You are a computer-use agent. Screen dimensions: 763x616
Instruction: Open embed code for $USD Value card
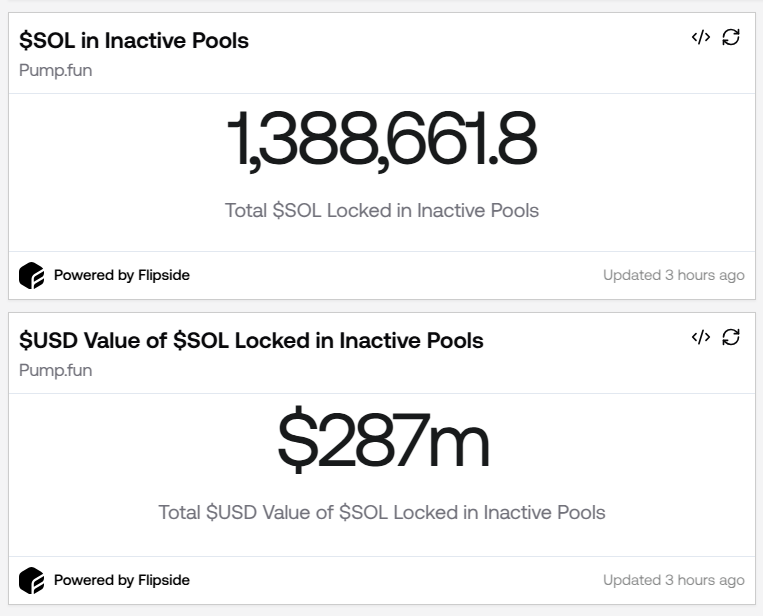[701, 337]
